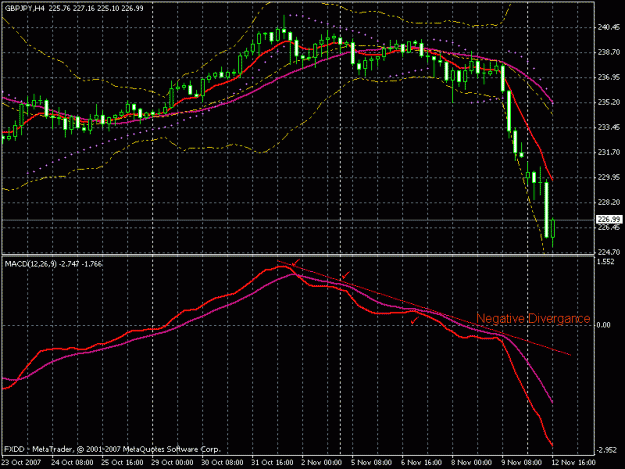Image resolution: width=625 pixels, height=469 pixels.
Task: Click the 1.552 MACD scale label
Action: tap(606, 262)
